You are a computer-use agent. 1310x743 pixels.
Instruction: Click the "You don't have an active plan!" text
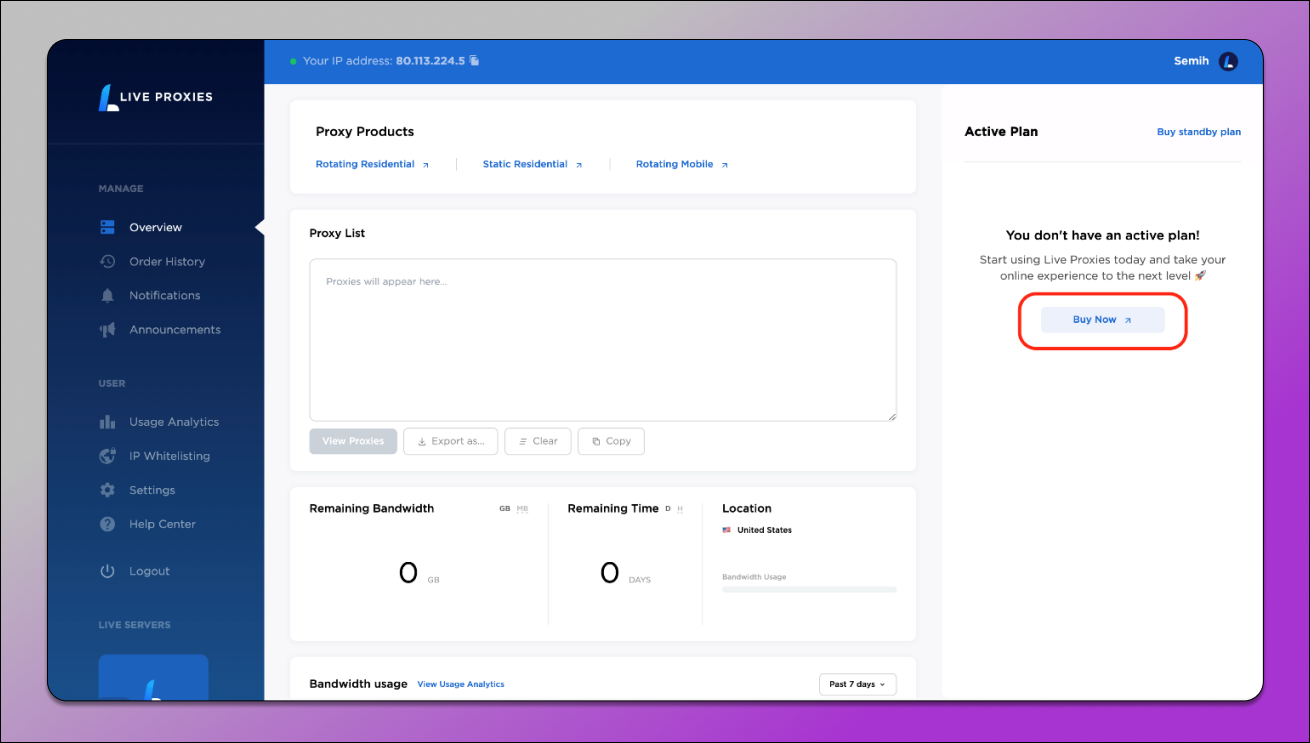tap(1103, 236)
